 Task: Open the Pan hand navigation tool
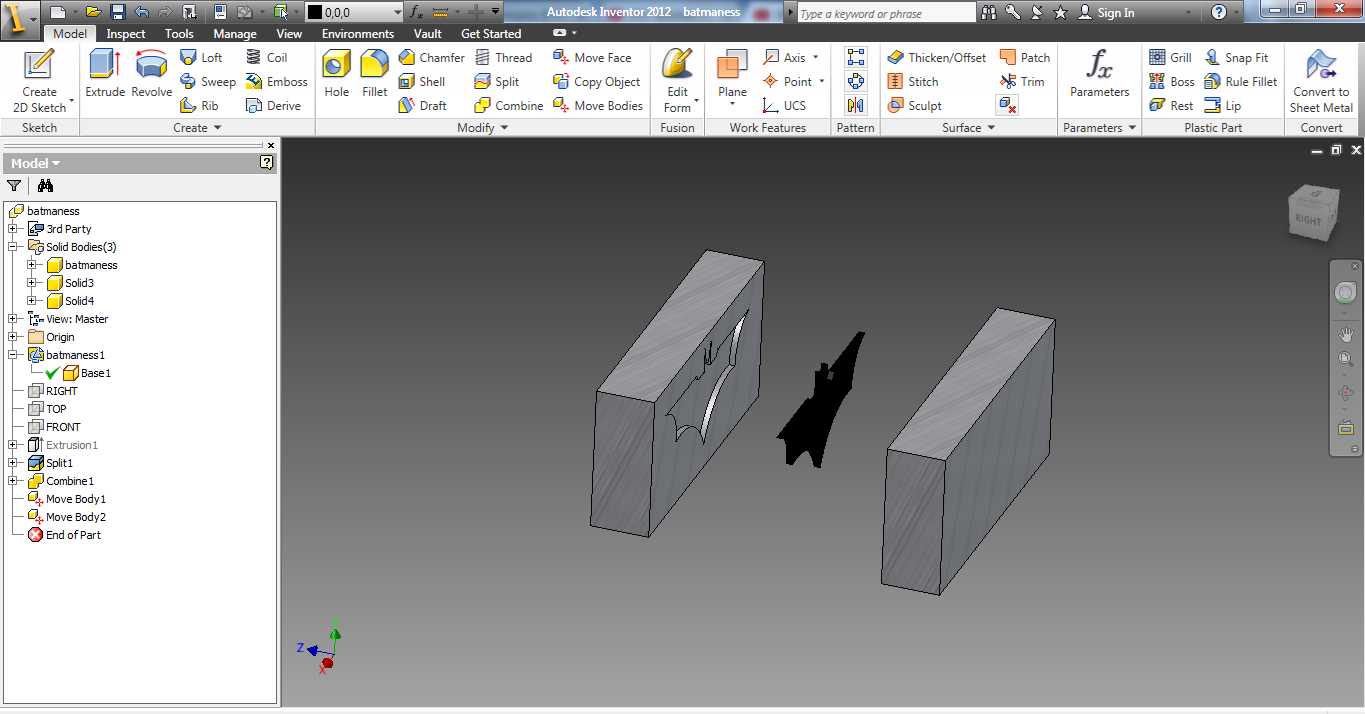pos(1346,334)
